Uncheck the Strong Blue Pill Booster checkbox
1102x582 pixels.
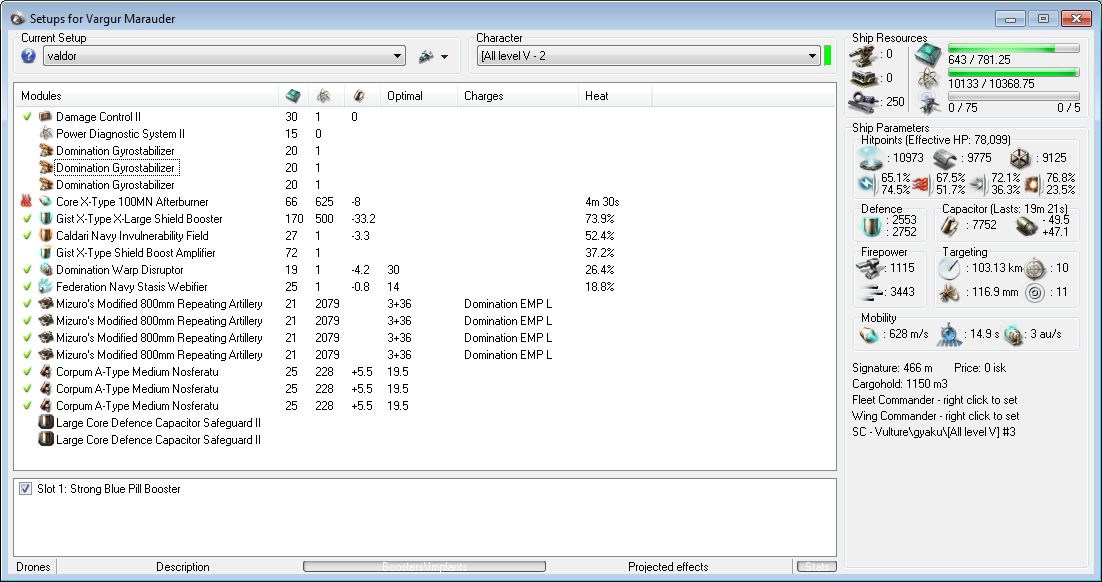[x=25, y=489]
